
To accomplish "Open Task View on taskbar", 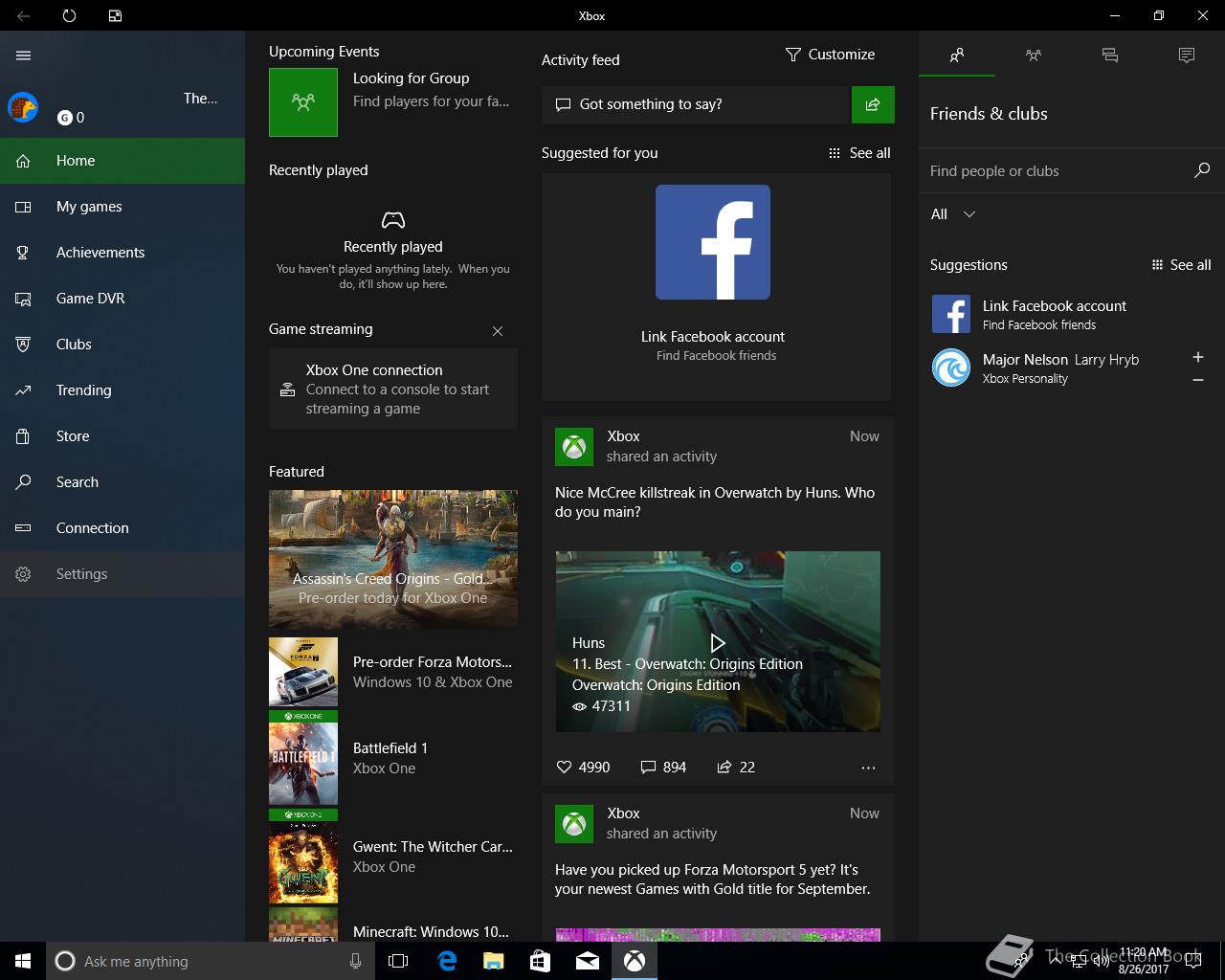I will point(398,961).
